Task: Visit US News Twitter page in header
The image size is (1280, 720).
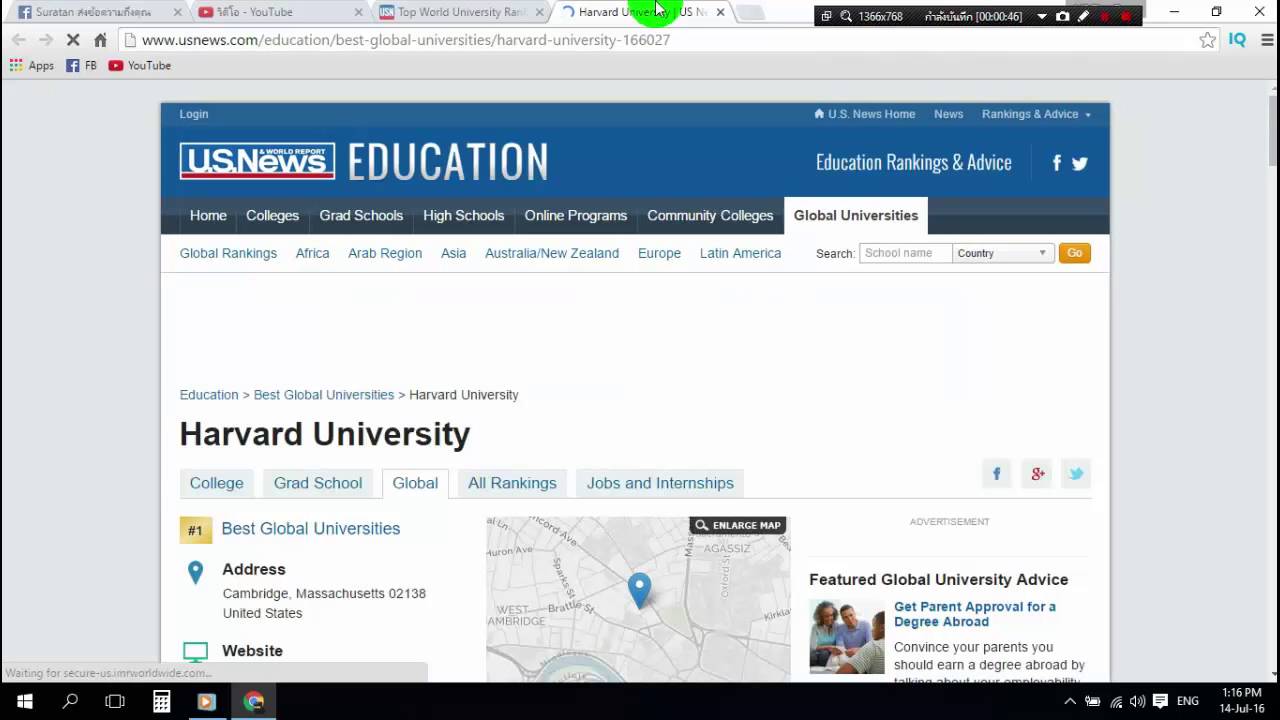Action: pos(1080,163)
